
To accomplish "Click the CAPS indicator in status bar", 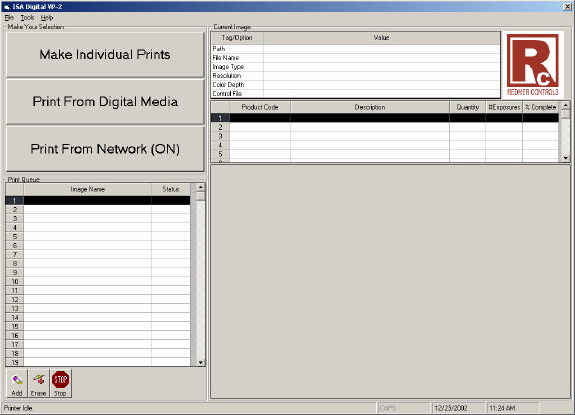I will (x=388, y=408).
